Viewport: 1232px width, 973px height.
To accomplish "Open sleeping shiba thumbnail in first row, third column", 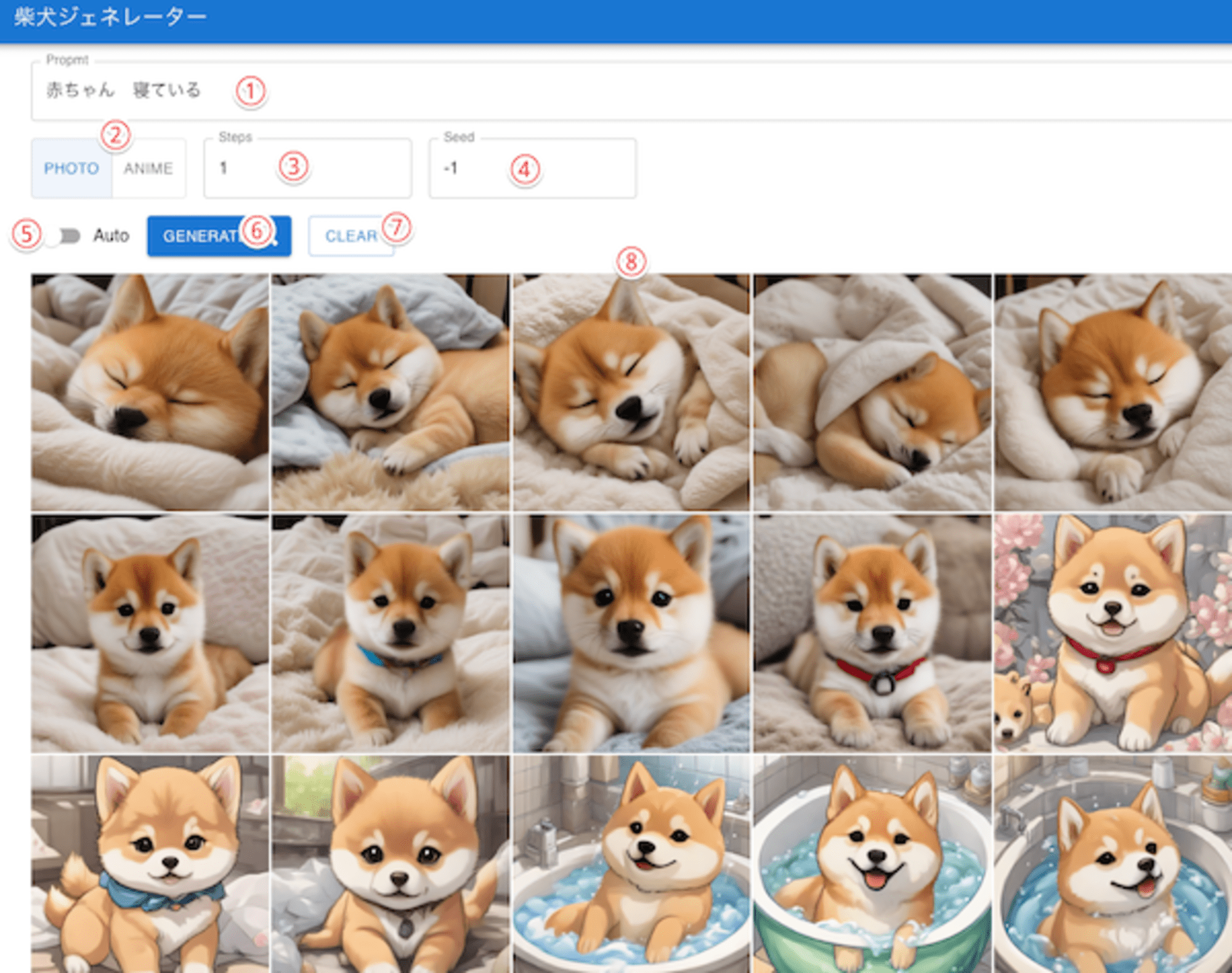I will tap(631, 392).
